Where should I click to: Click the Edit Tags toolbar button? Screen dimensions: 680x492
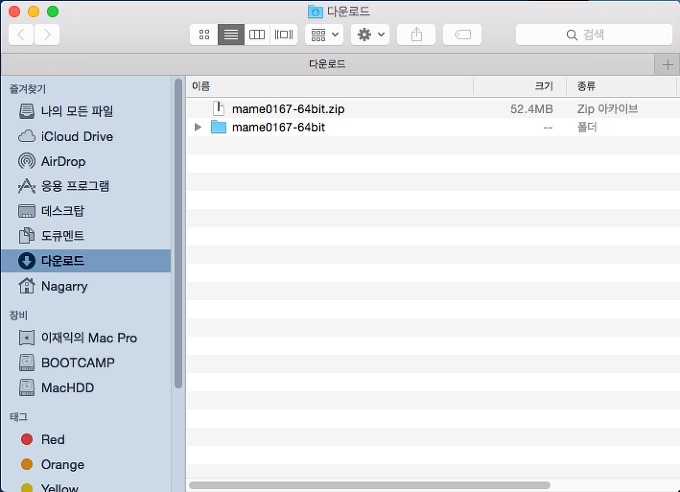point(462,34)
